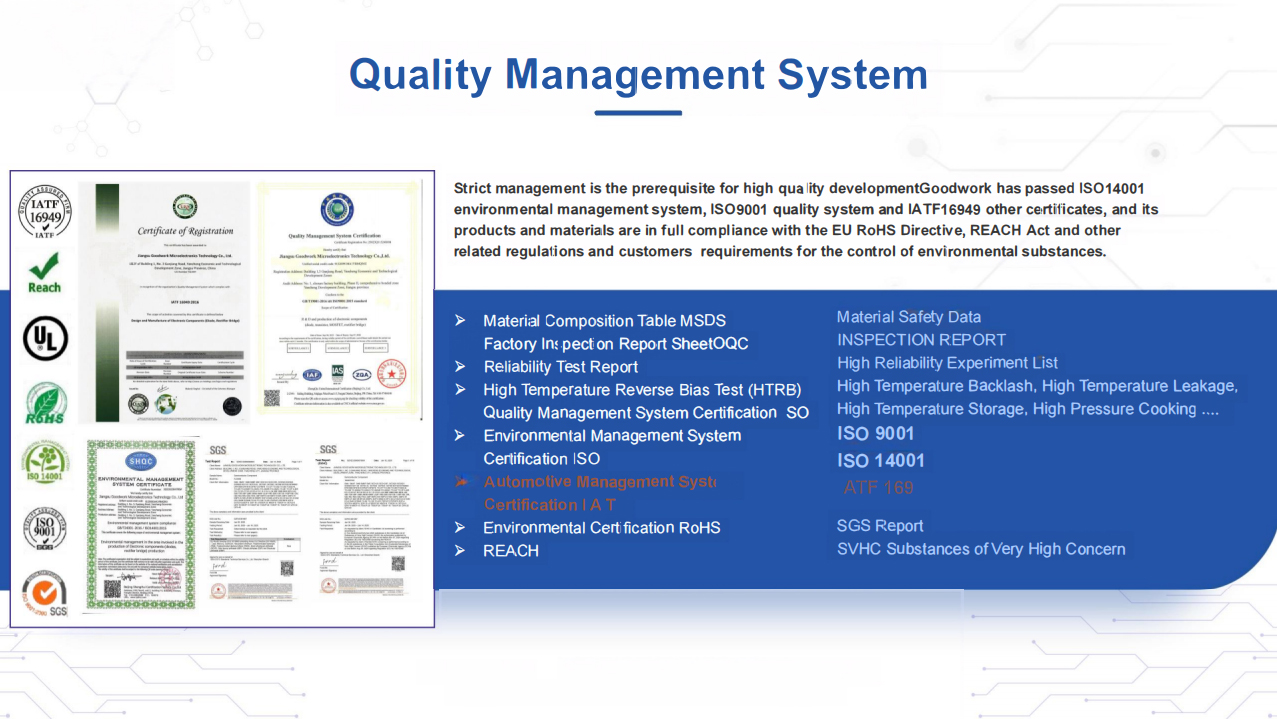Click the arrow bullet beside Material Composition Table
The width and height of the screenshot is (1277, 719).
click(x=460, y=320)
